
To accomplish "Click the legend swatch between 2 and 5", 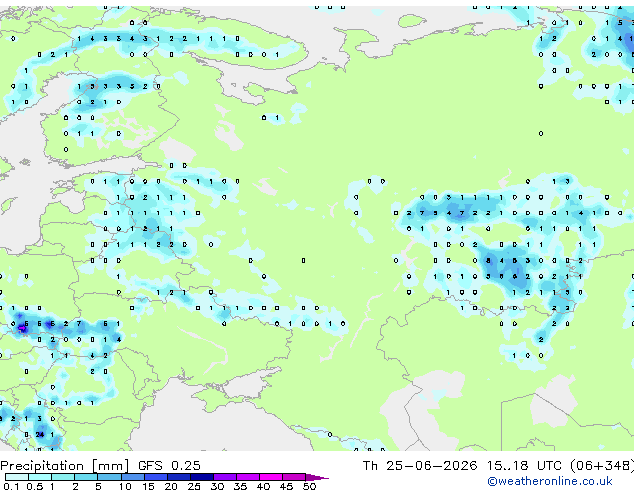I will [x=86, y=477].
